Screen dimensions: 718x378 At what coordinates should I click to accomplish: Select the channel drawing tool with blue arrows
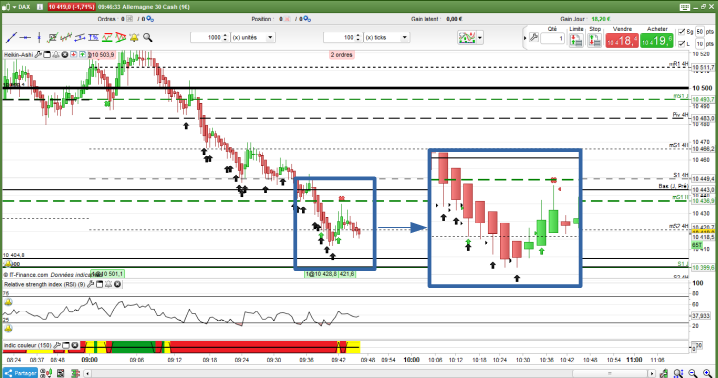click(x=80, y=38)
